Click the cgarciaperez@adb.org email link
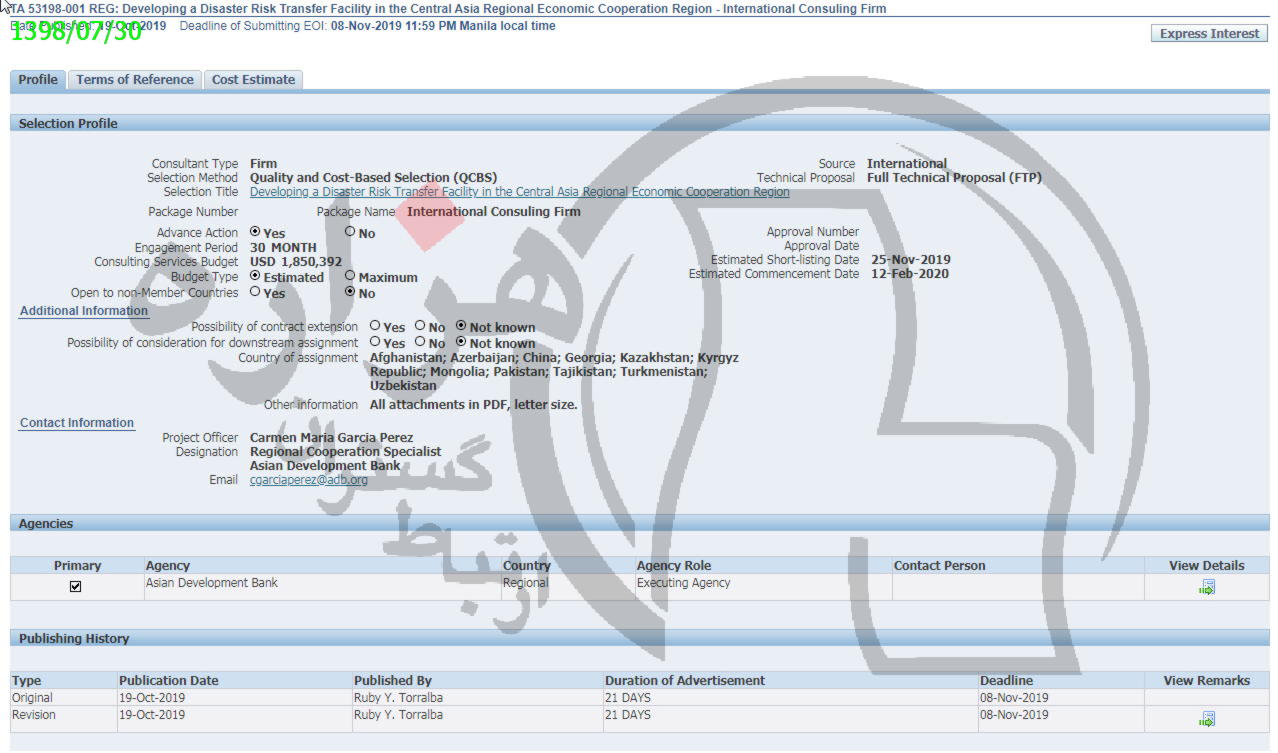Screen dimensions: 1278x753 point(308,480)
